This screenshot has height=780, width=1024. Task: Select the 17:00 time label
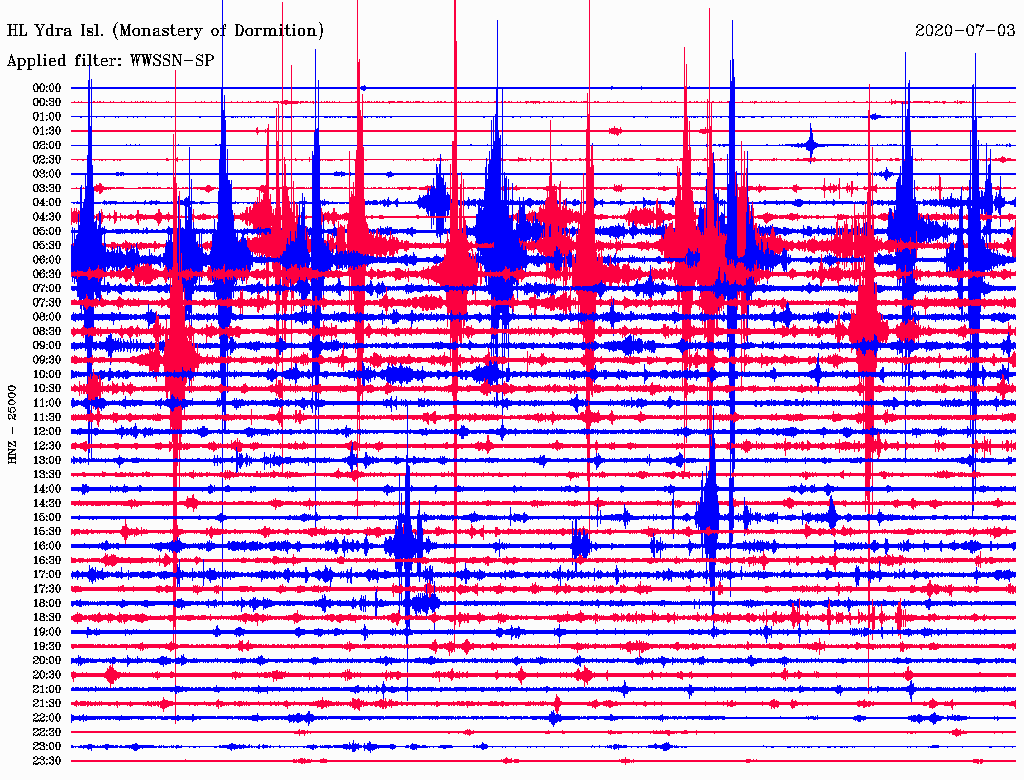point(47,575)
